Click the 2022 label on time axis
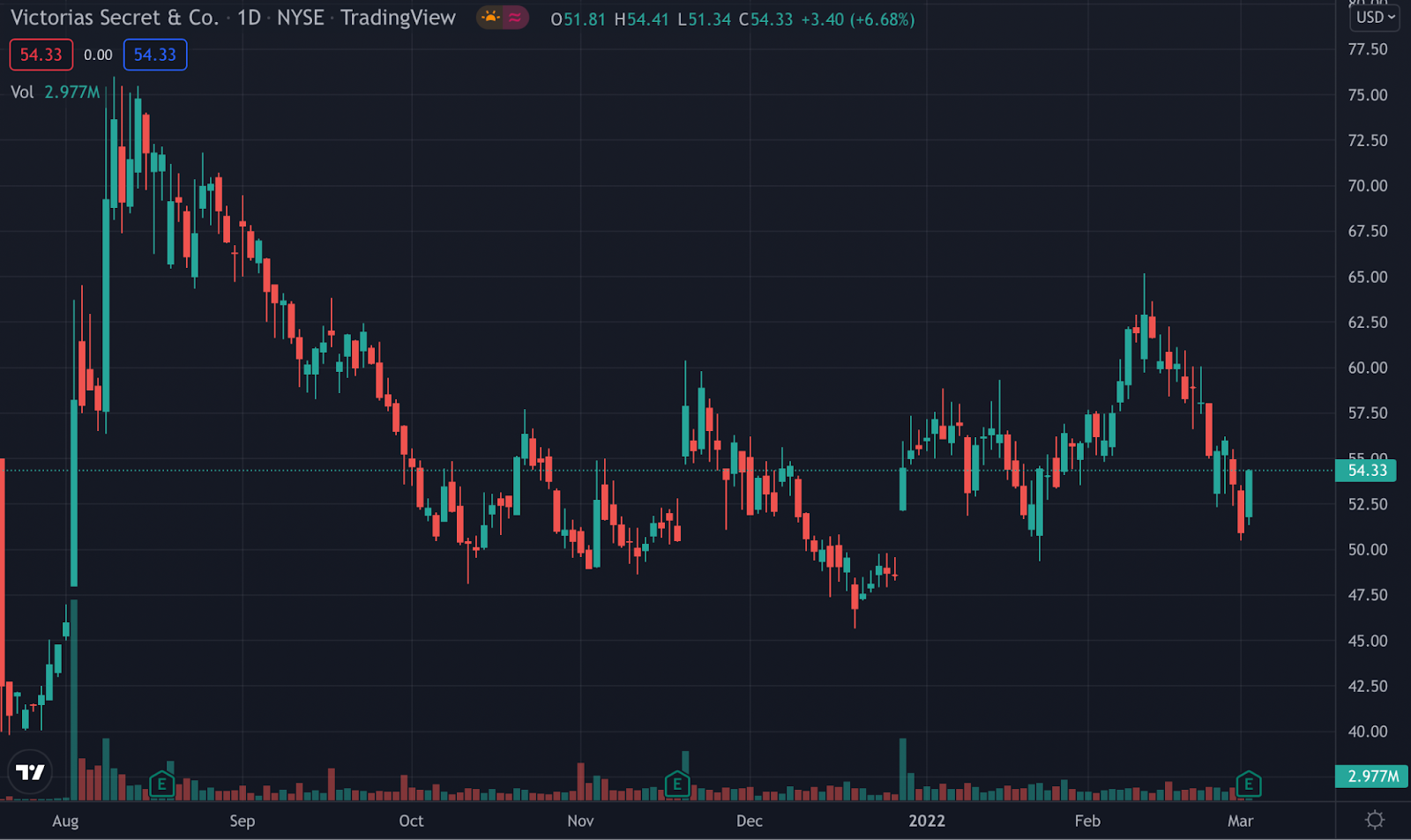The height and width of the screenshot is (840, 1411). click(x=927, y=821)
